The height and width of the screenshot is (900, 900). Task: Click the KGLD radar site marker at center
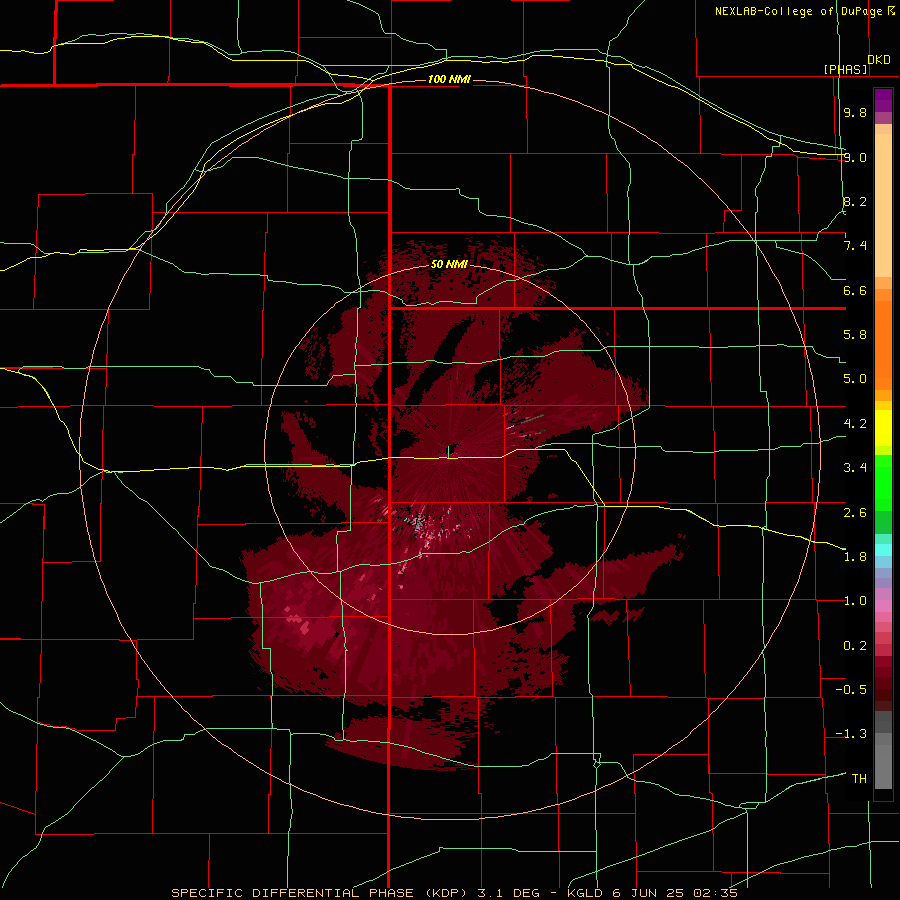pyautogui.click(x=449, y=452)
